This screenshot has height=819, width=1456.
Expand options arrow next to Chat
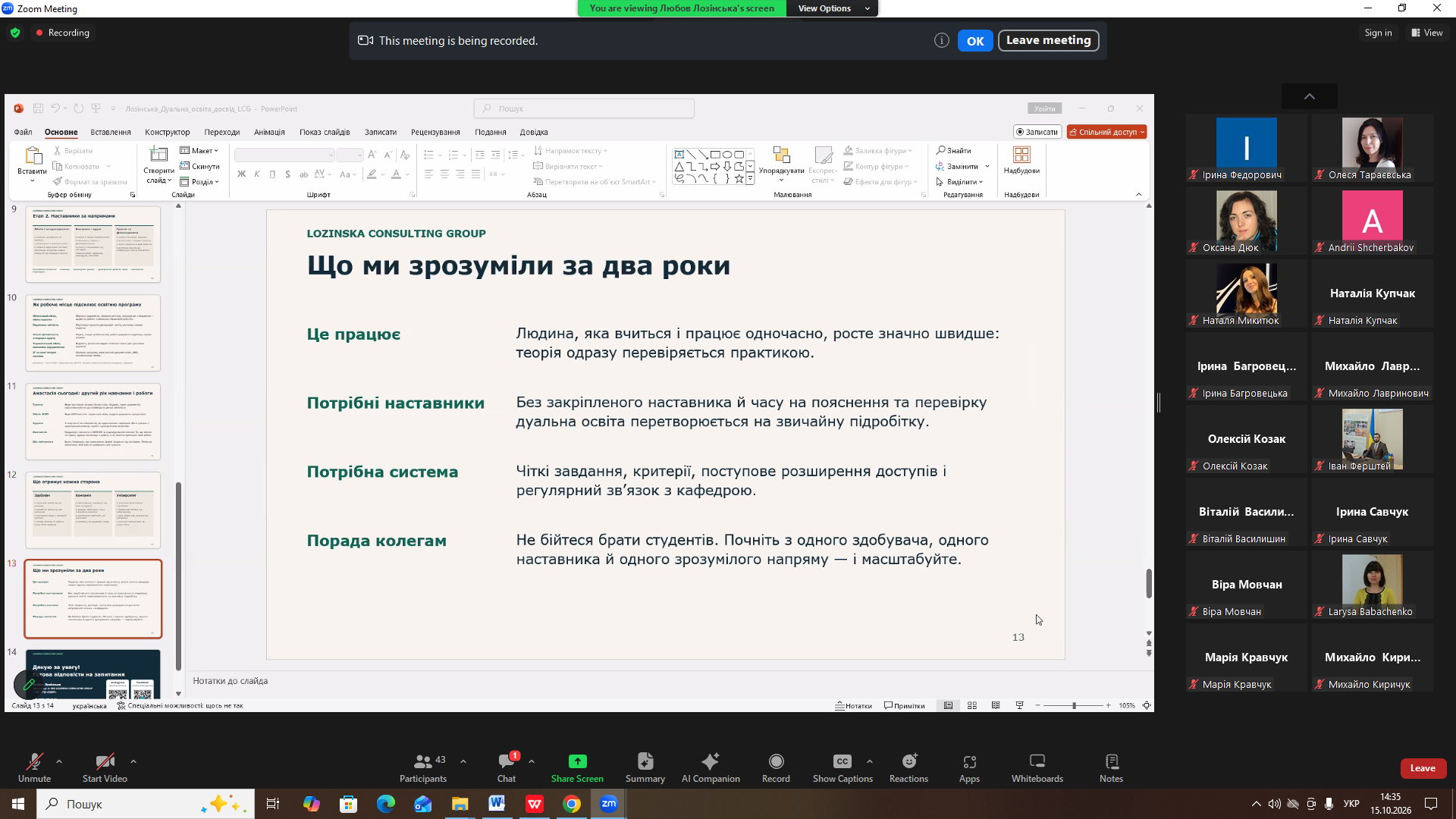[532, 761]
